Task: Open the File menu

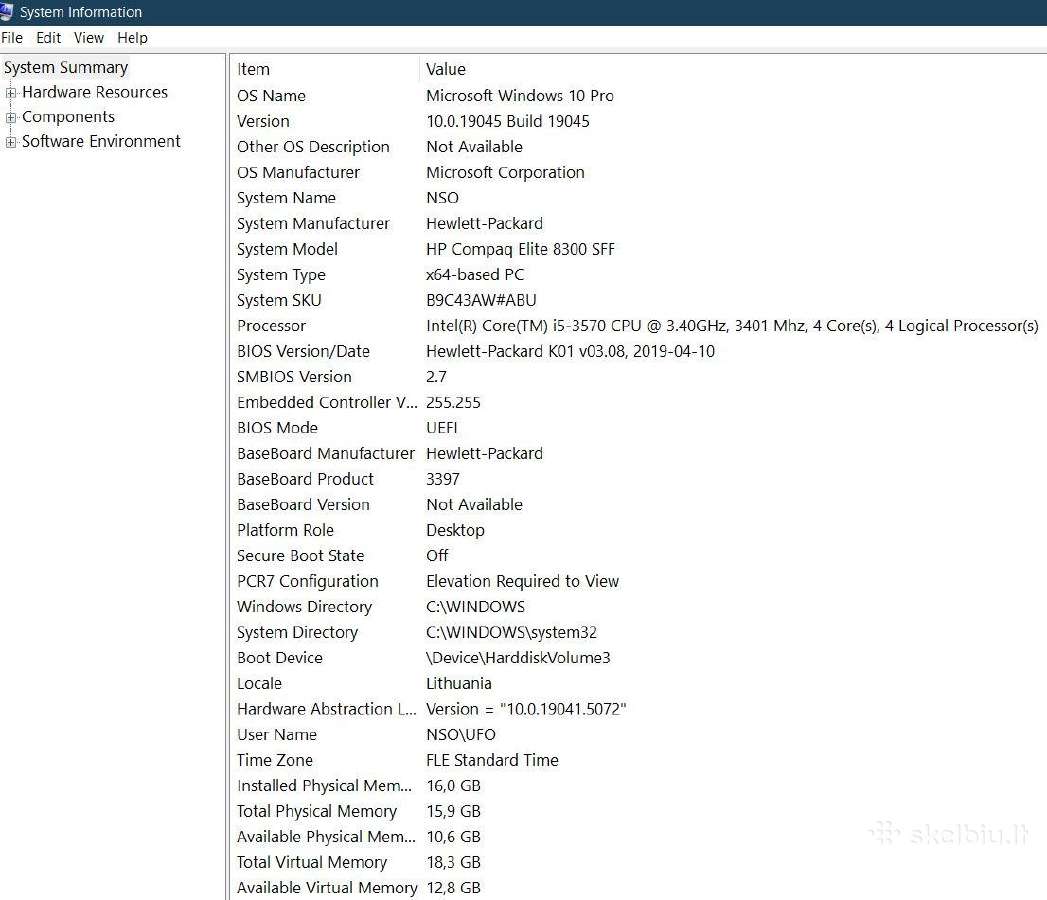Action: coord(12,38)
